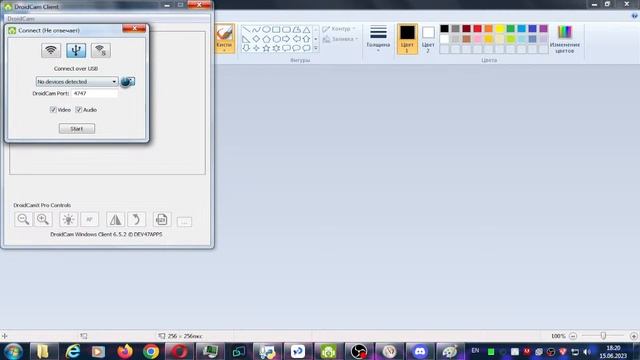Click the taskbar clock showing 18:20
Screen dimensions: 640x360
[613, 352]
